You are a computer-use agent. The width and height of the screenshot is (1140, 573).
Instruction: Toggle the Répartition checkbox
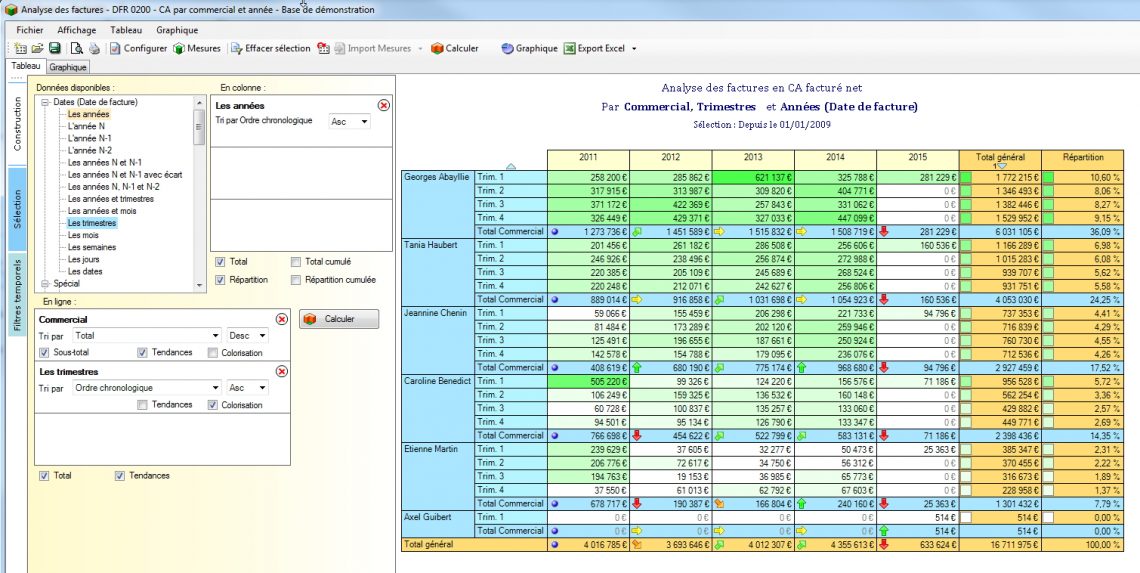[220, 279]
